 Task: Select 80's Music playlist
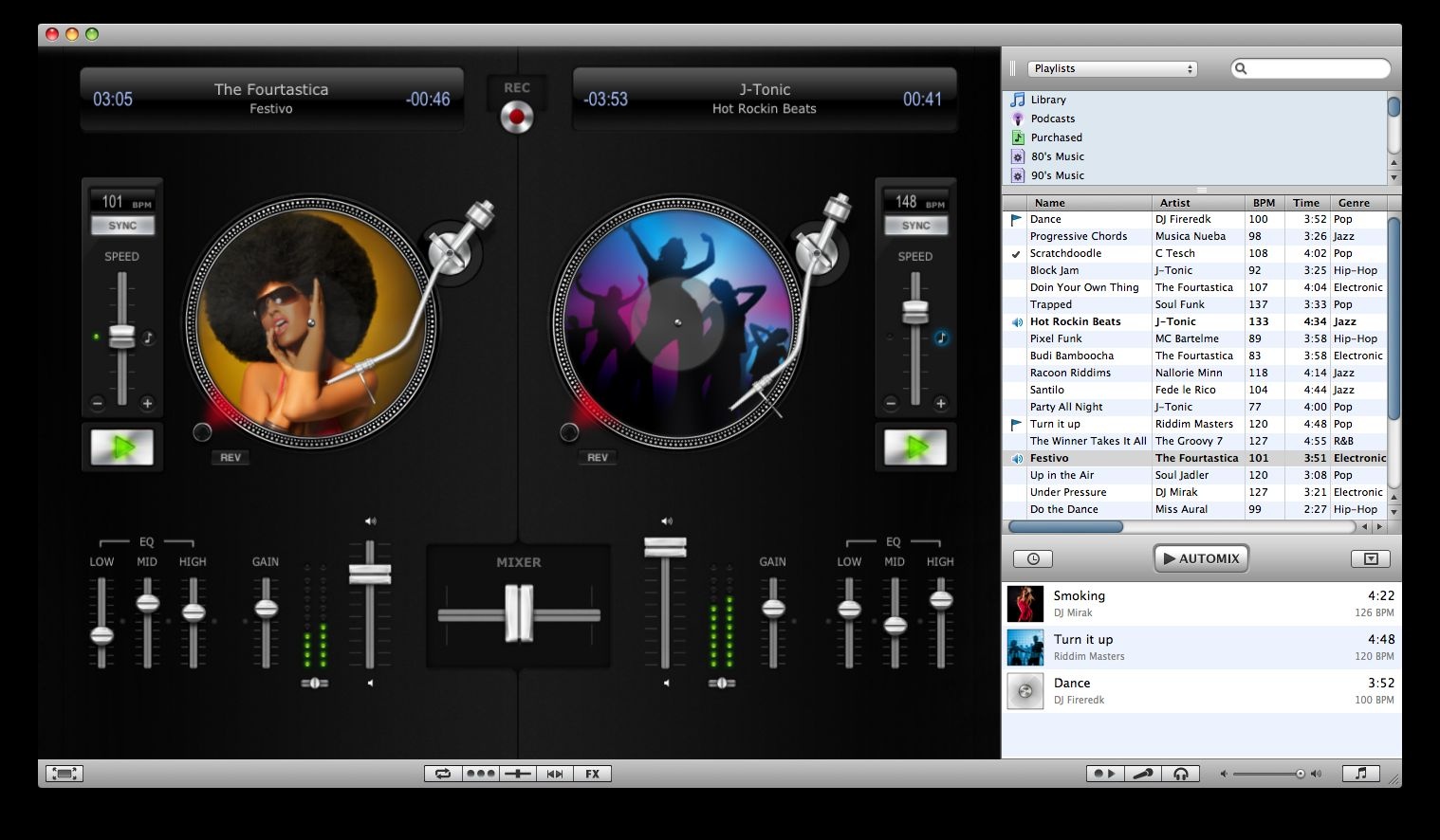[1057, 156]
